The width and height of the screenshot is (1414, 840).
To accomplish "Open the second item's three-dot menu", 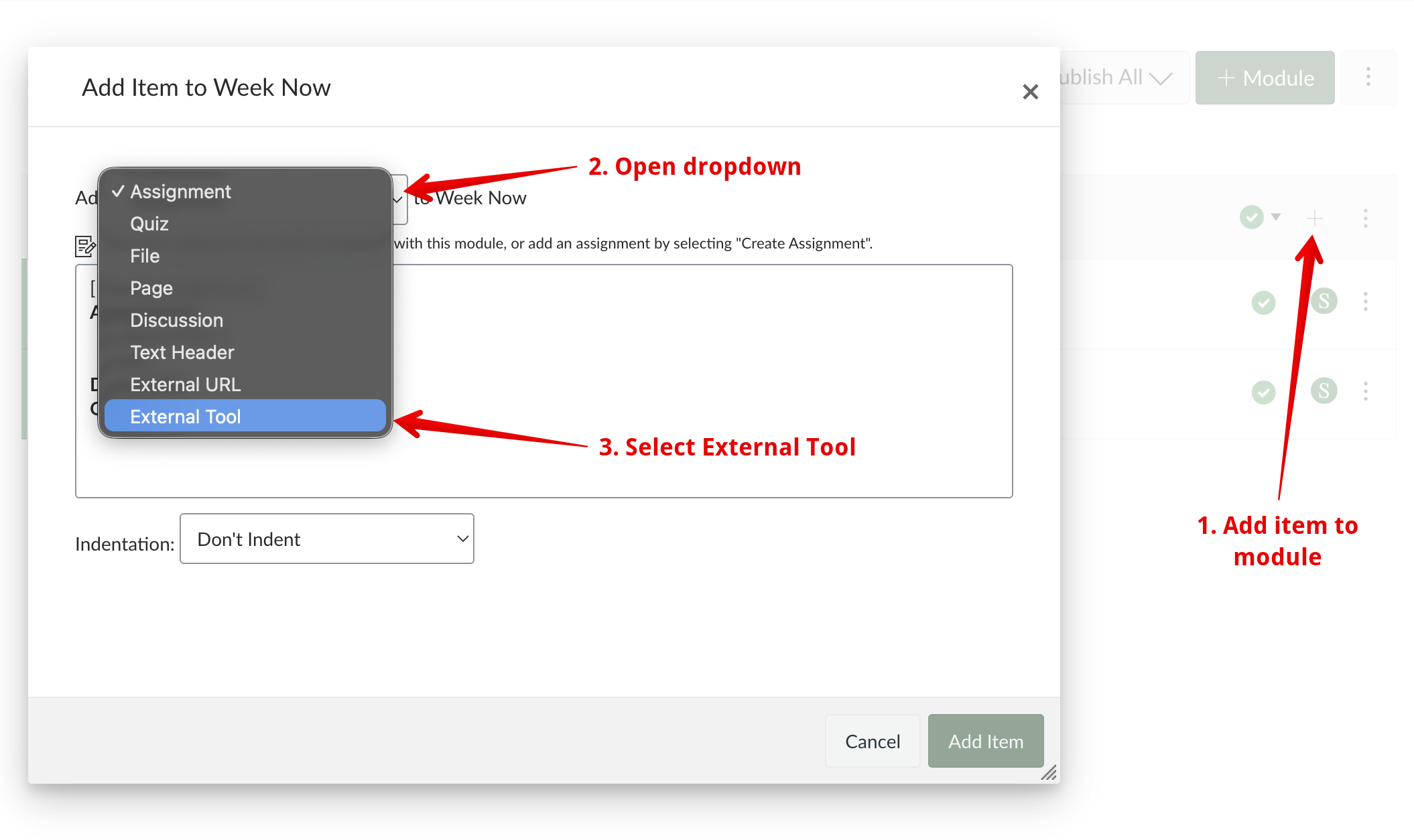I will point(1365,391).
